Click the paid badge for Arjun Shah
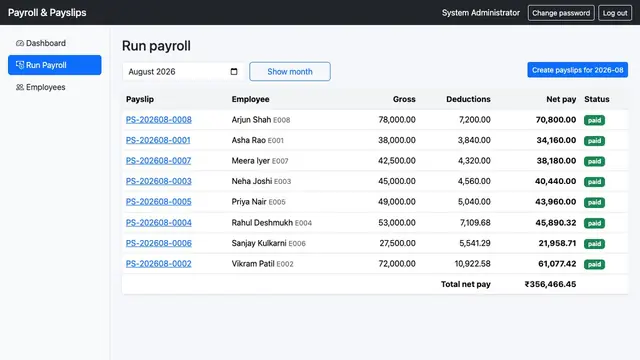 click(x=594, y=120)
